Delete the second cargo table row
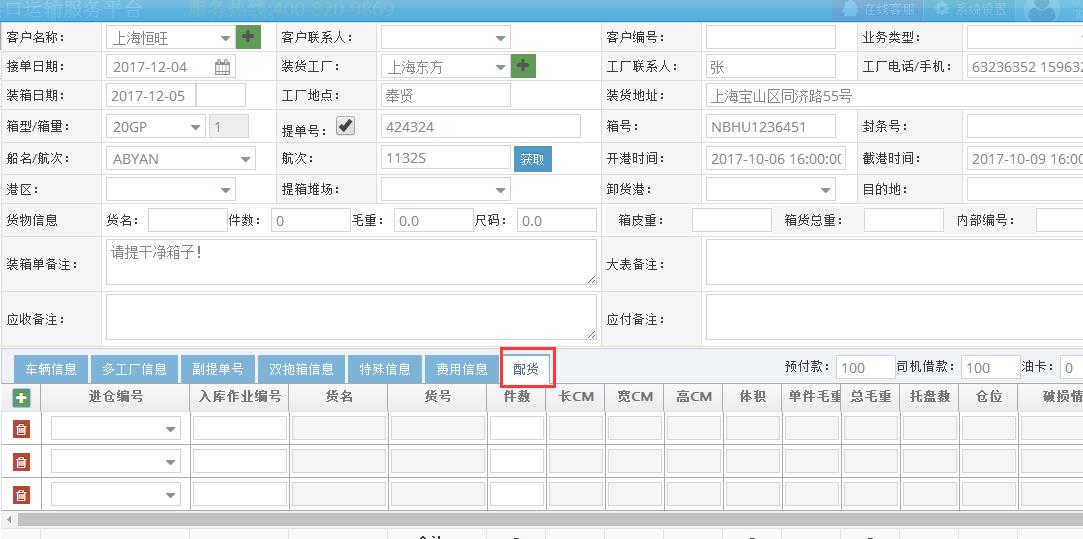Image resolution: width=1083 pixels, height=539 pixels. 21,462
